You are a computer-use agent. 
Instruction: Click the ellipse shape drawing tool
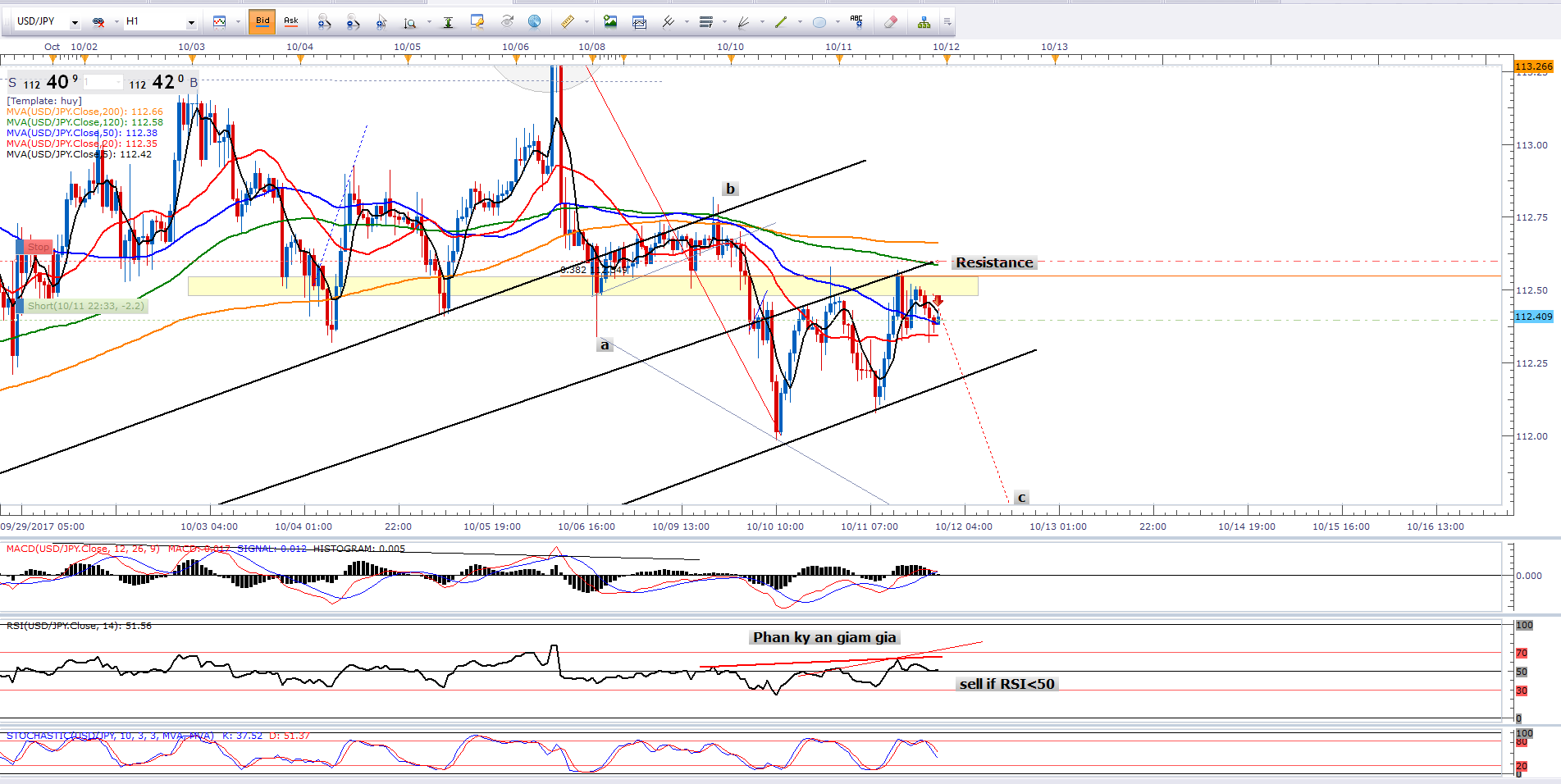[x=819, y=22]
